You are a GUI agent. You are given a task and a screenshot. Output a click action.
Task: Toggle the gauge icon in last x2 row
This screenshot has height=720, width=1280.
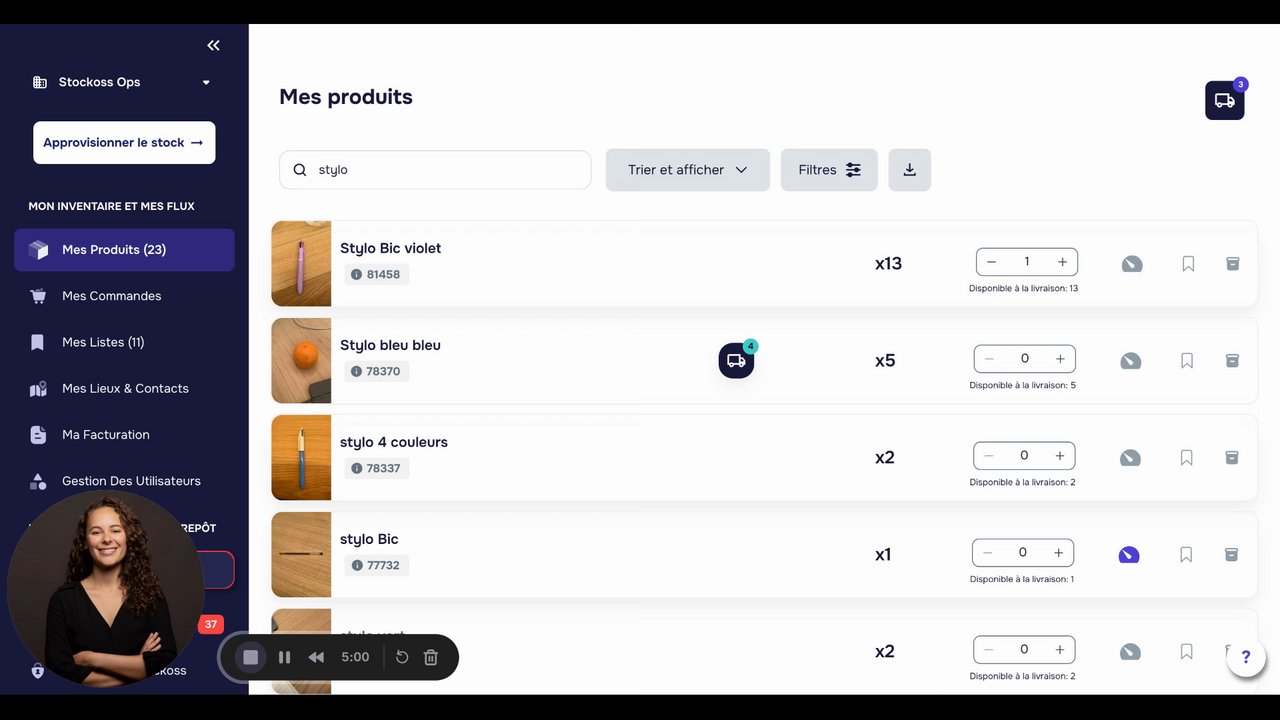tap(1130, 652)
